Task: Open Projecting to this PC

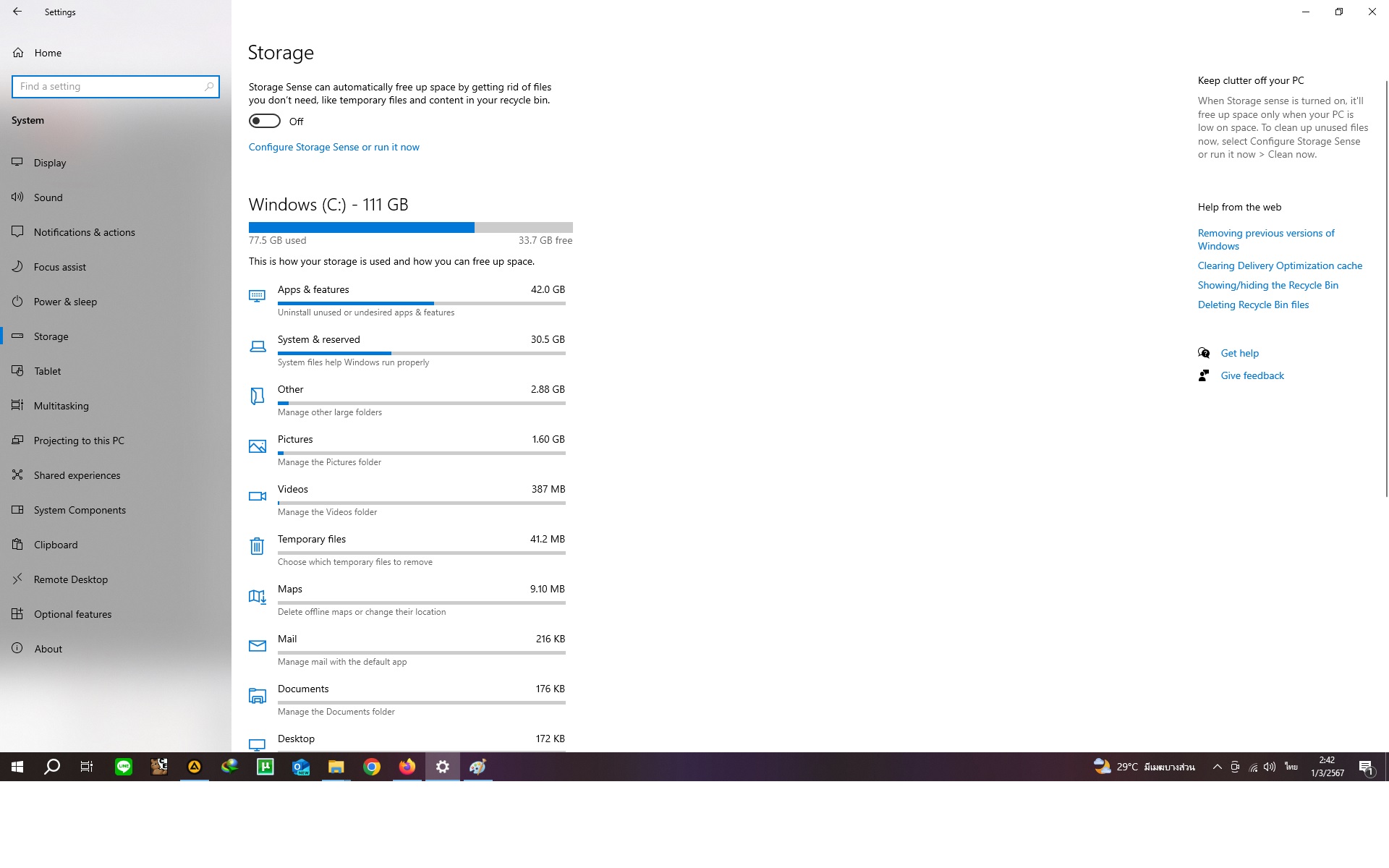Action: pos(116,441)
